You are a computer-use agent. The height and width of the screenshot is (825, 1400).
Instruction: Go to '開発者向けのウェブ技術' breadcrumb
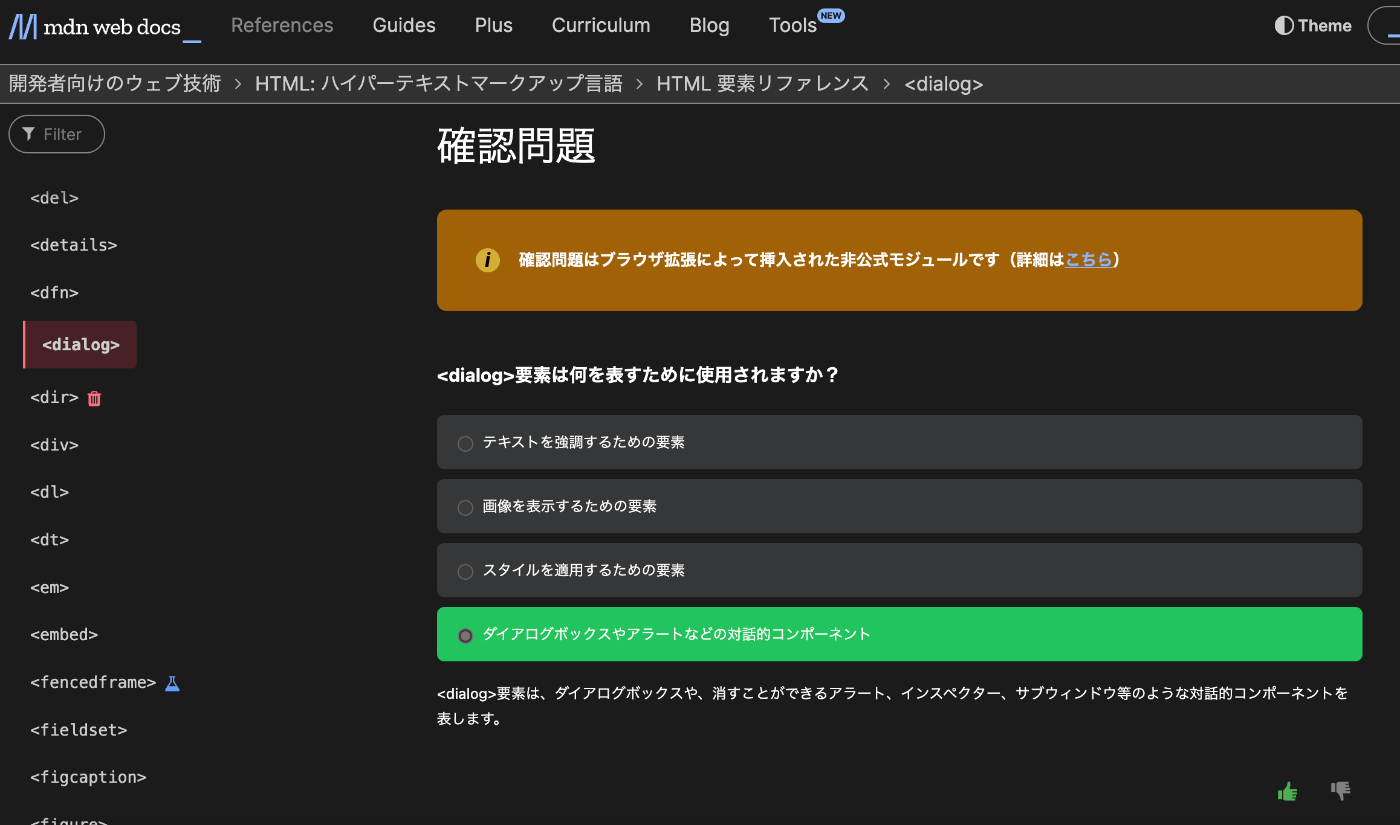[115, 84]
